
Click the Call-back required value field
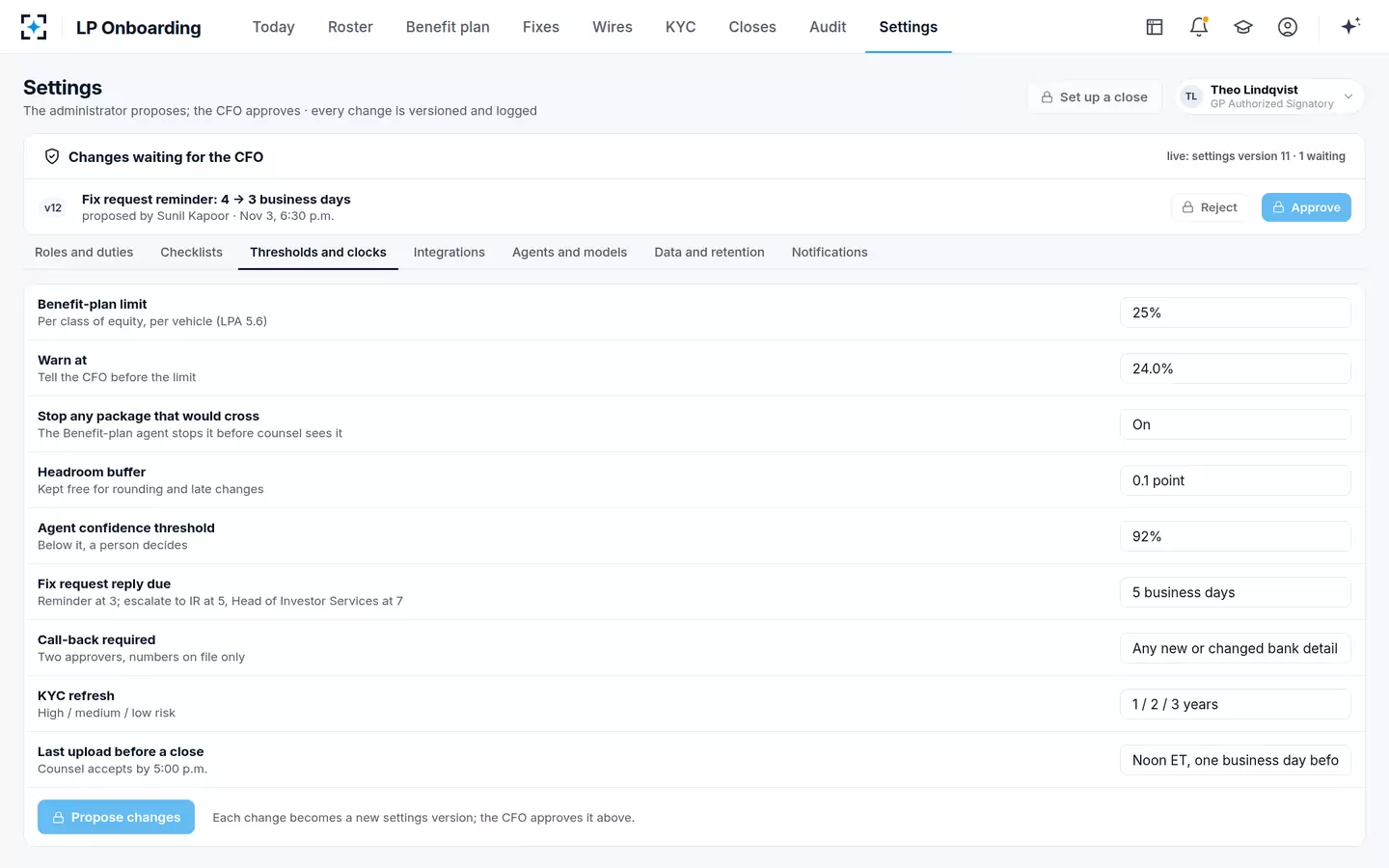[1236, 648]
